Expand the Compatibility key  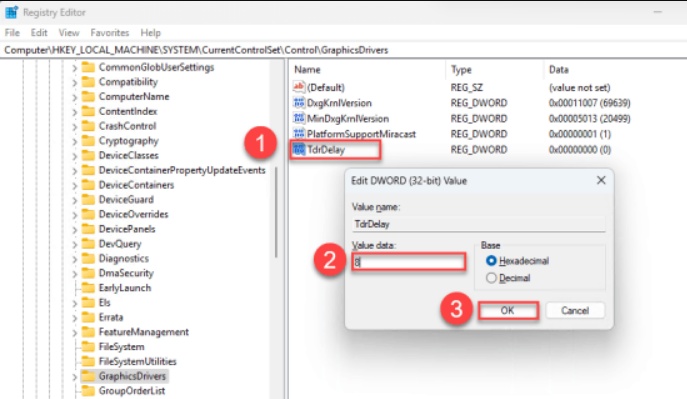74,83
